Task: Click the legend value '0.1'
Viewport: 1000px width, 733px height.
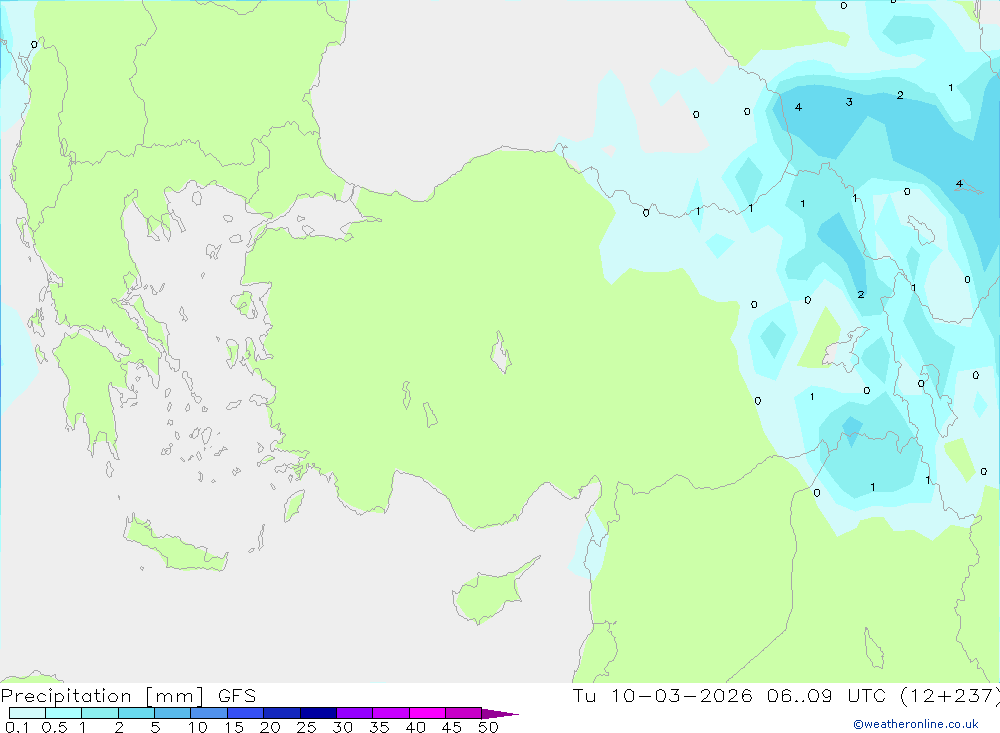Action: point(17,727)
